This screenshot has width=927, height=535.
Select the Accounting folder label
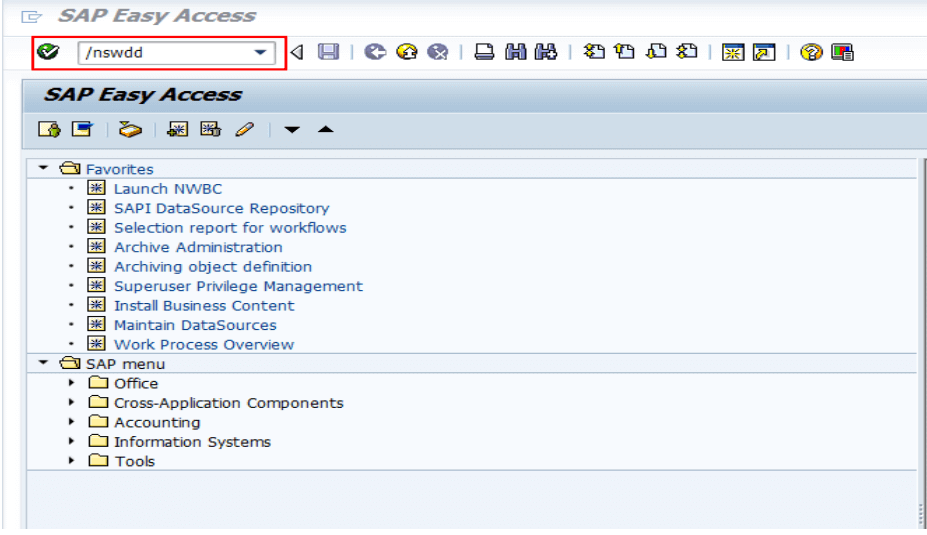tap(157, 422)
